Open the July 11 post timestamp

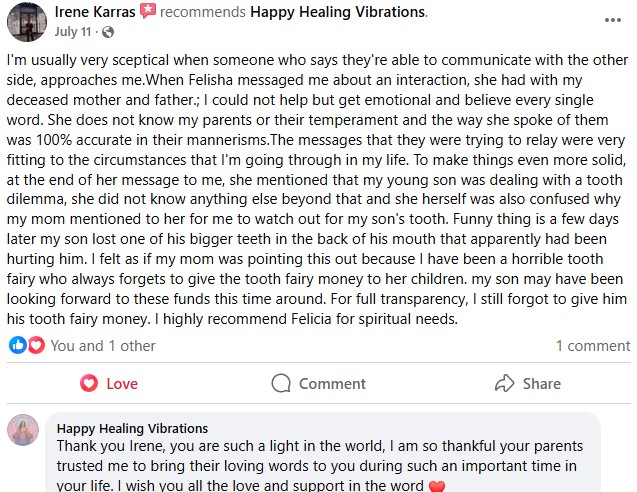[74, 32]
